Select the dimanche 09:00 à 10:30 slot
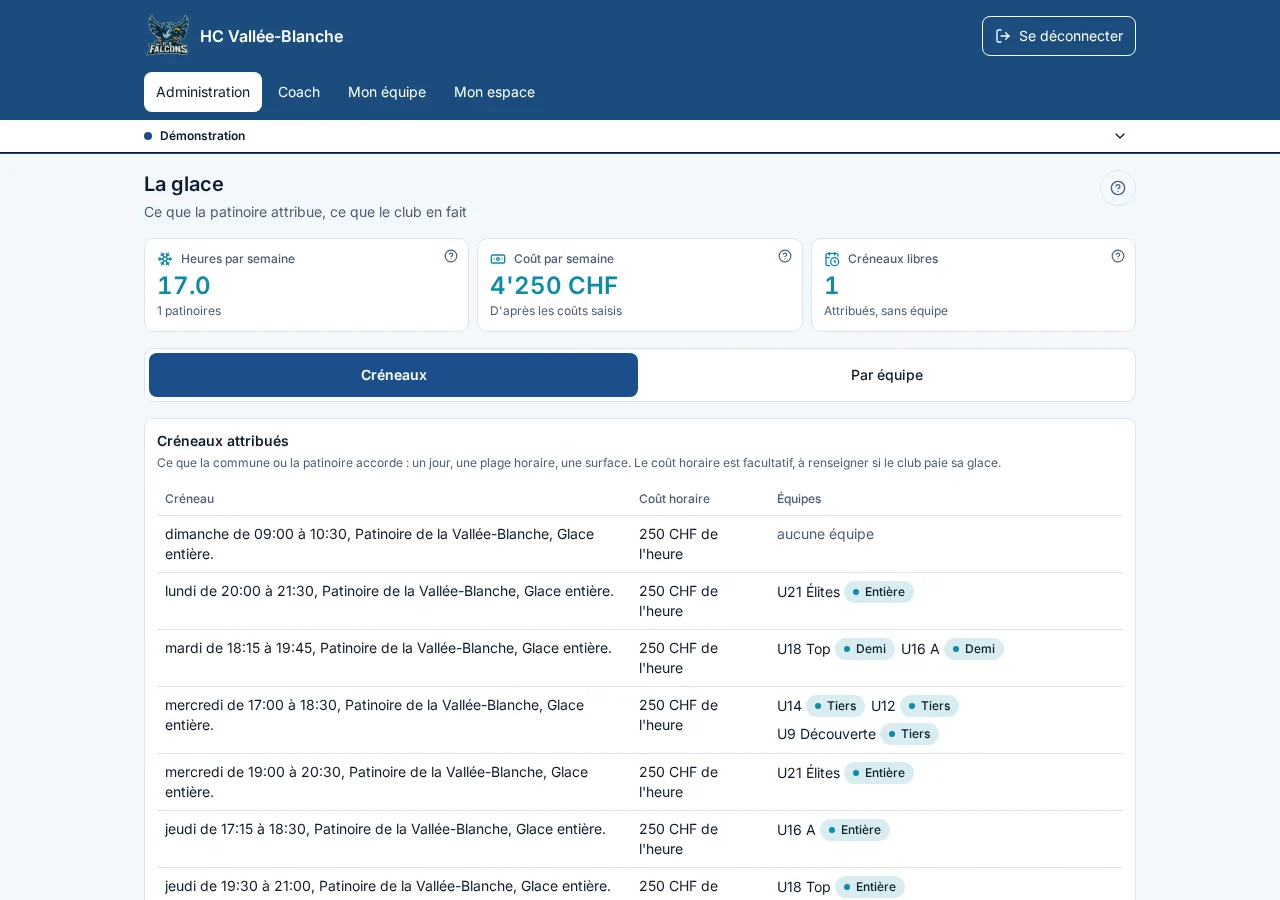This screenshot has width=1280, height=900. tap(640, 544)
